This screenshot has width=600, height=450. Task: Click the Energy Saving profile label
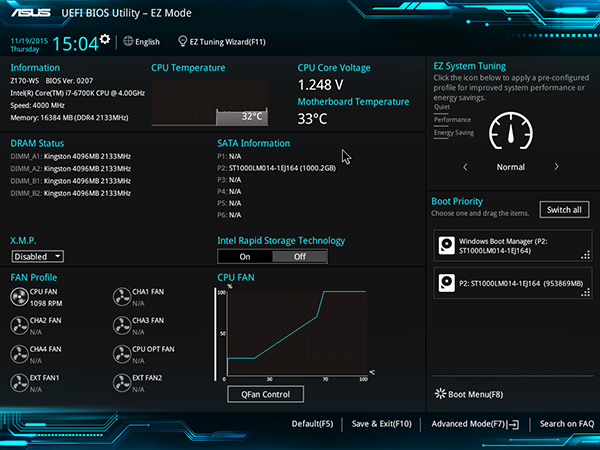(454, 133)
